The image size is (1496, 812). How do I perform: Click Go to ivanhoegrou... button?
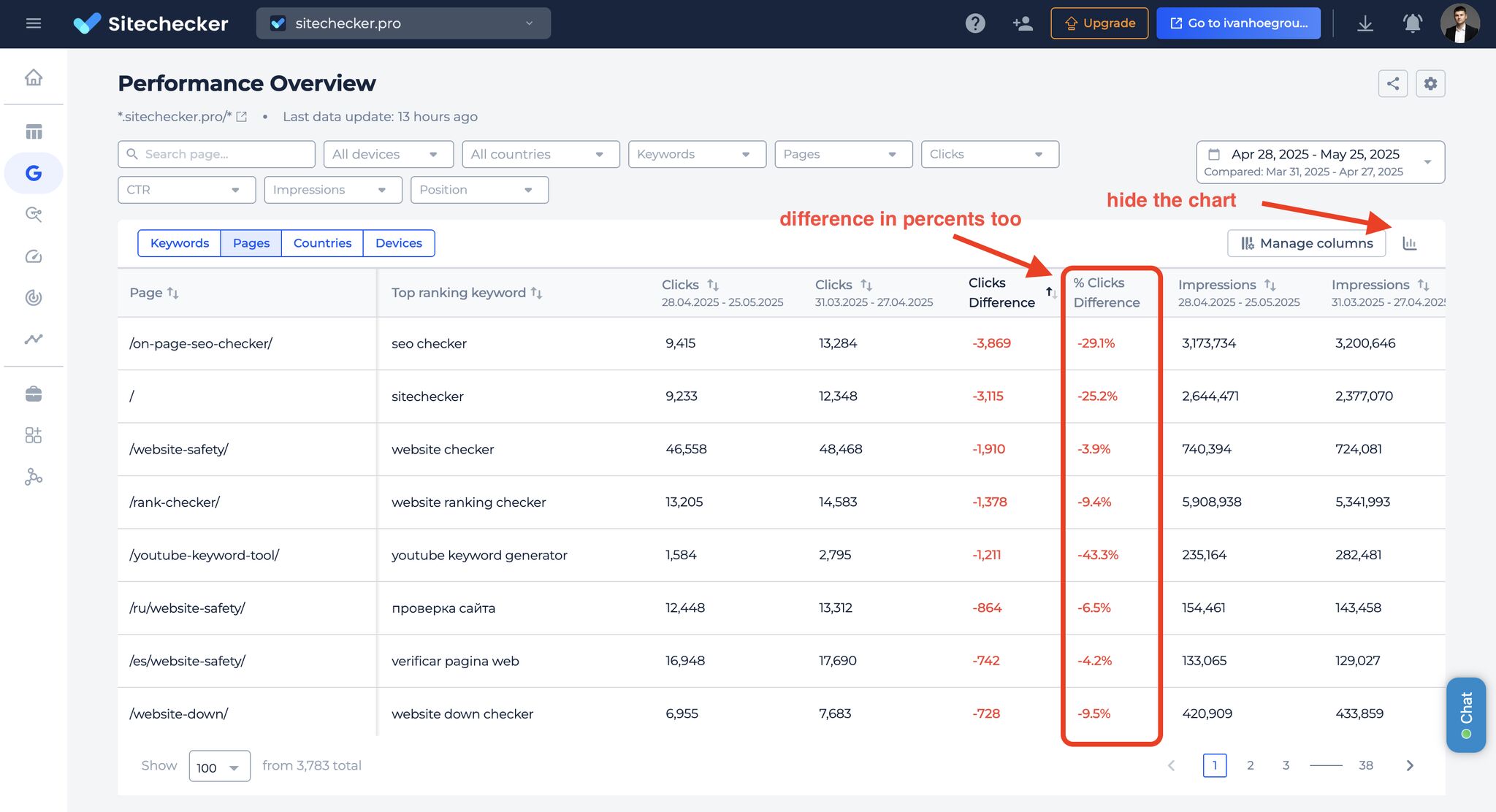point(1238,23)
